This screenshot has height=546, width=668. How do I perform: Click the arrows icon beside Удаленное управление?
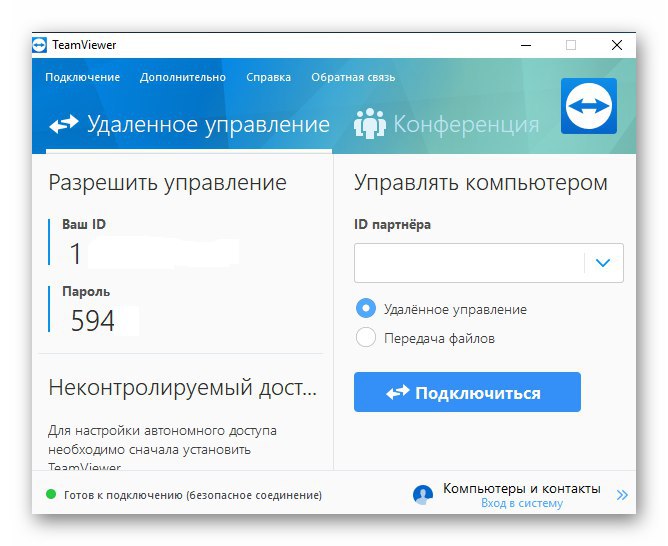pos(64,124)
